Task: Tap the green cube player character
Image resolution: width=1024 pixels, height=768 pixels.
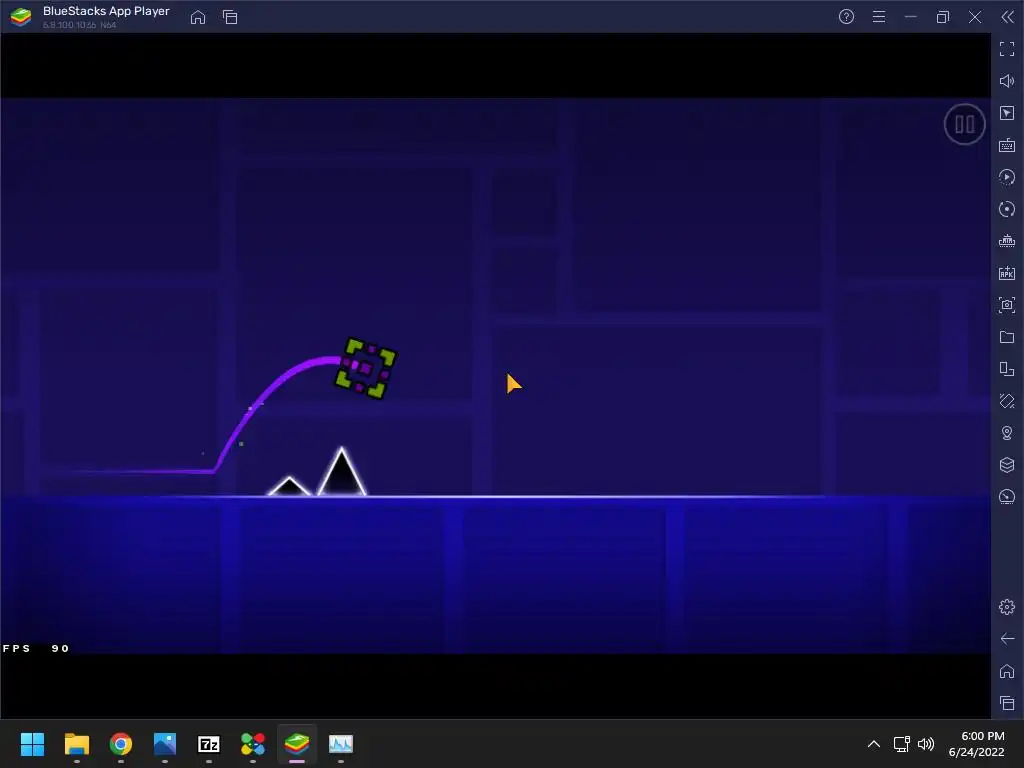Action: 365,368
